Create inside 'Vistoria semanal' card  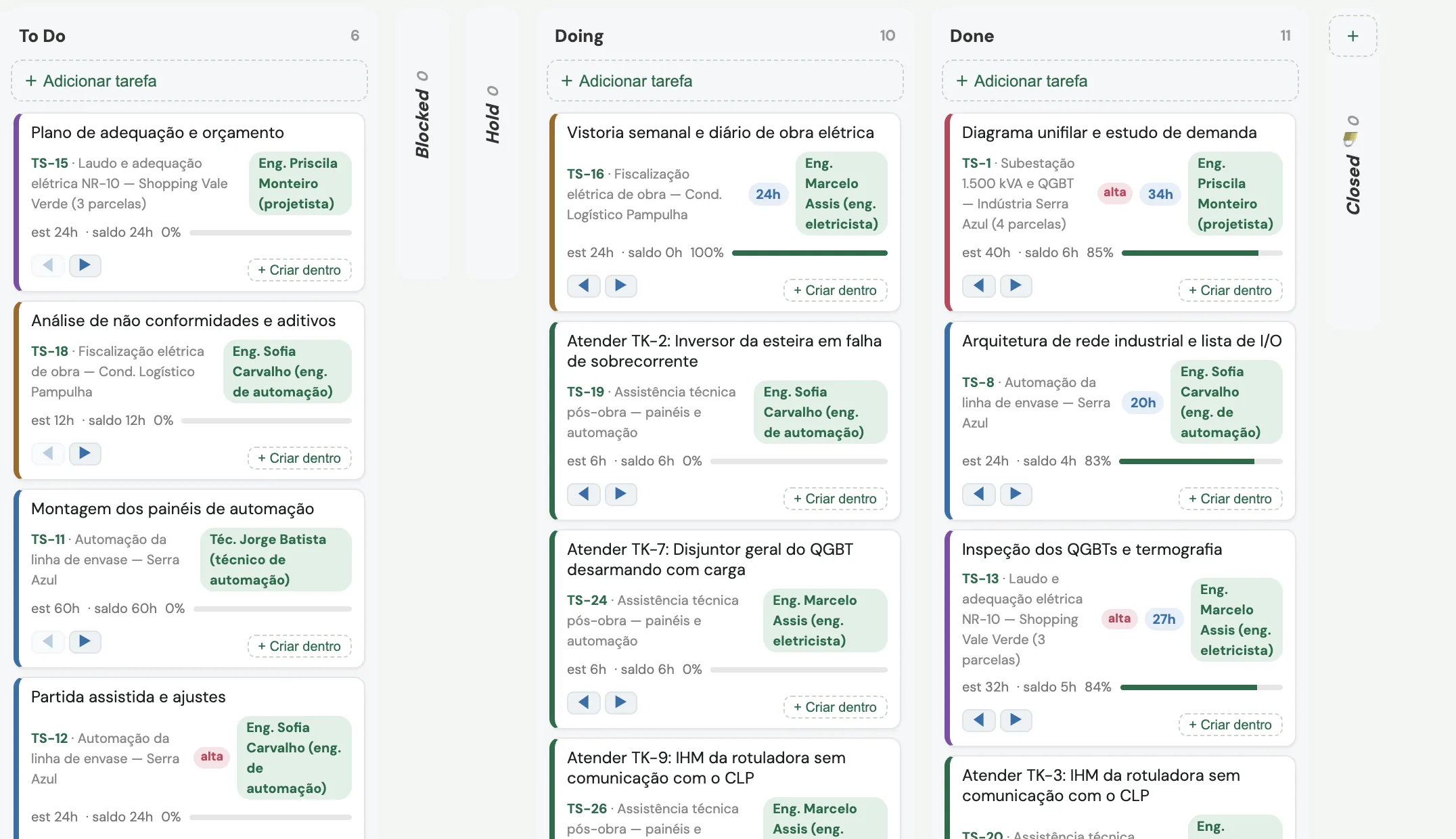tap(835, 290)
